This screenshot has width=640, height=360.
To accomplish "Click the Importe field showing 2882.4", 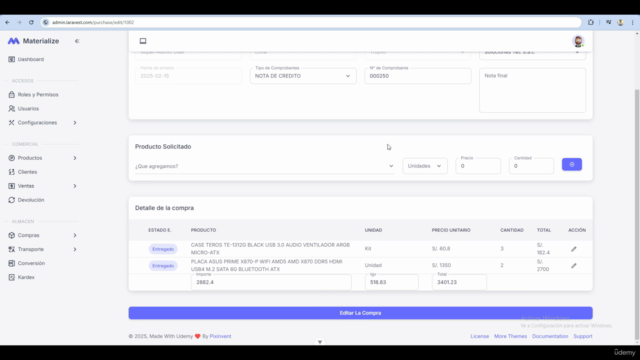I will pyautogui.click(x=271, y=282).
